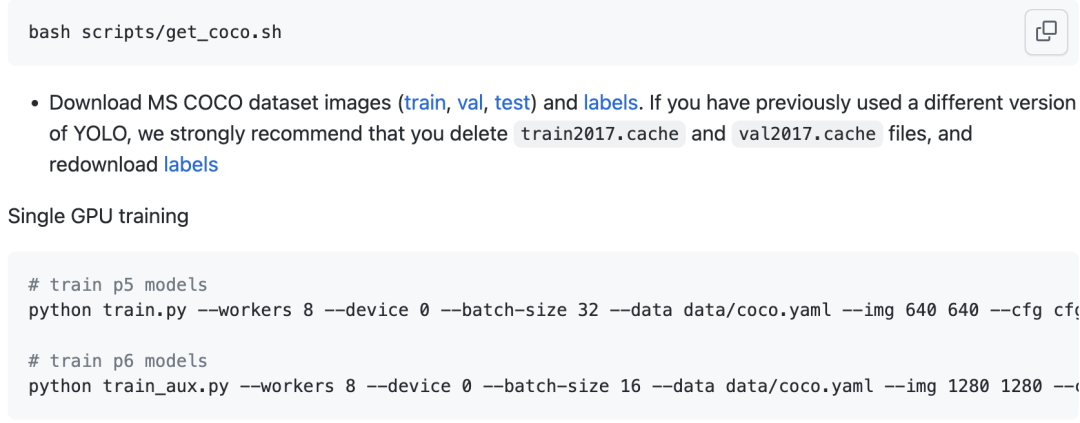Open the "train" dataset images link
The image size is (1080, 423).
tap(425, 102)
